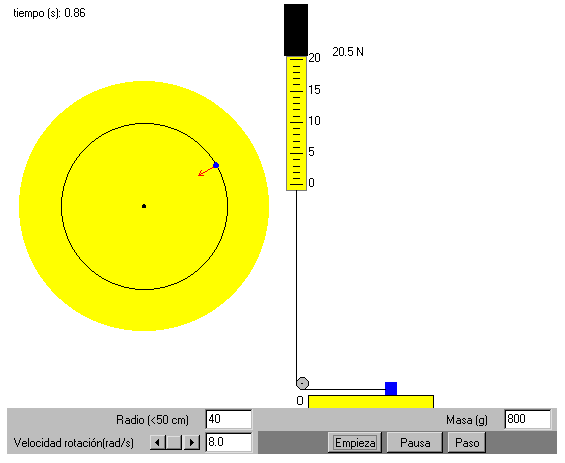
Task: Click the Velocidad rotación(rad/s) label
Action: tap(74, 442)
